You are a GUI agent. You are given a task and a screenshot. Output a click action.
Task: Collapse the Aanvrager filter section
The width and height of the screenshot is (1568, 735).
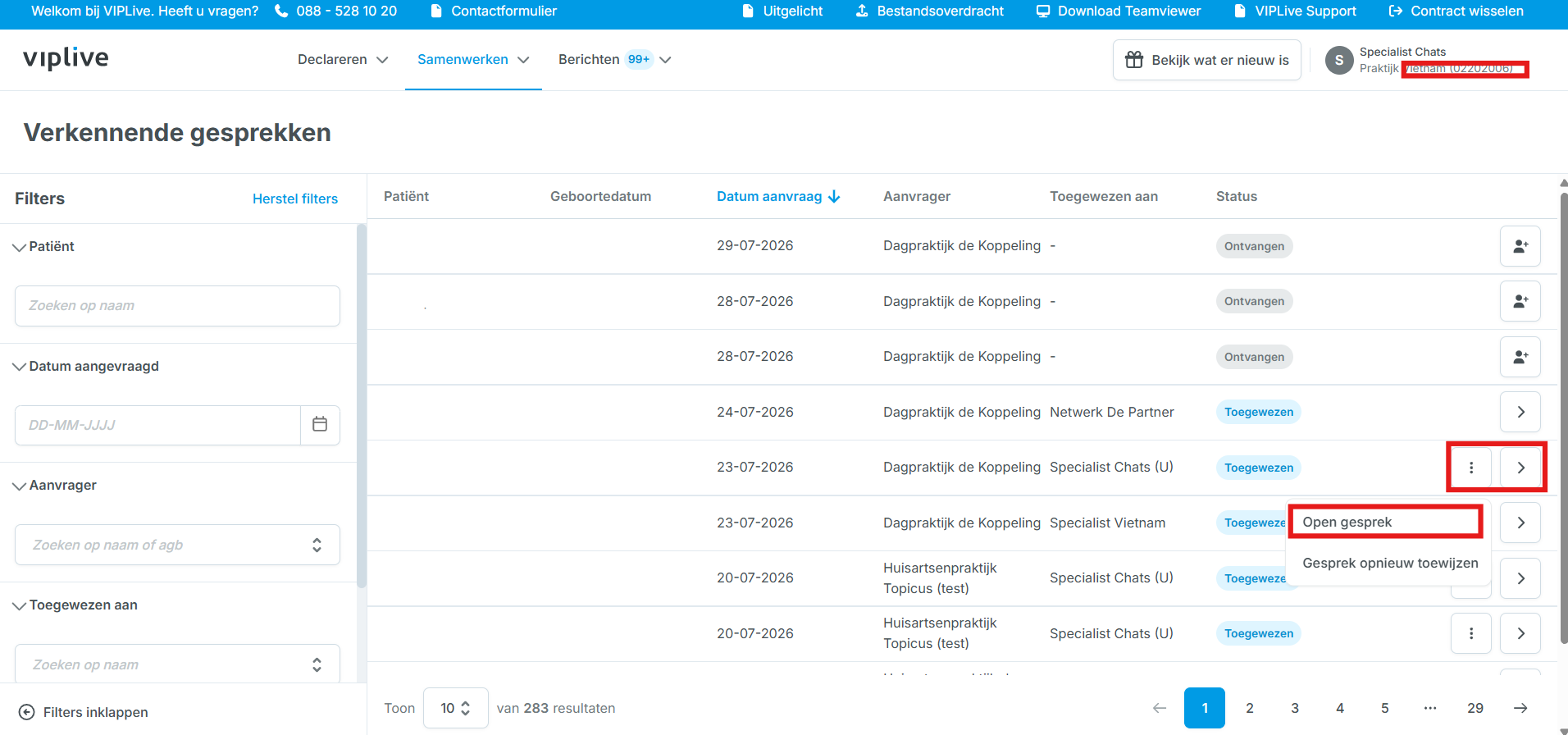tap(55, 485)
